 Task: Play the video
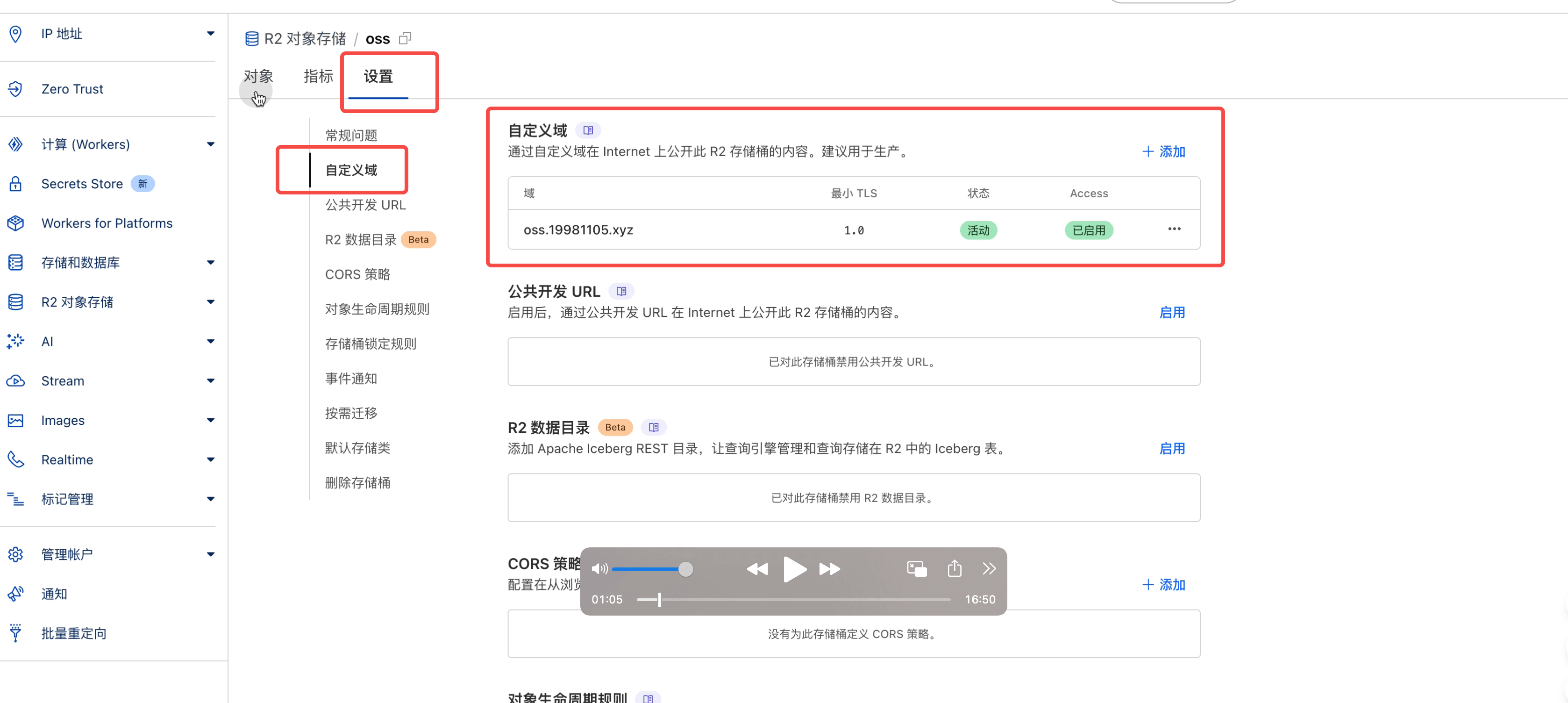click(x=794, y=569)
